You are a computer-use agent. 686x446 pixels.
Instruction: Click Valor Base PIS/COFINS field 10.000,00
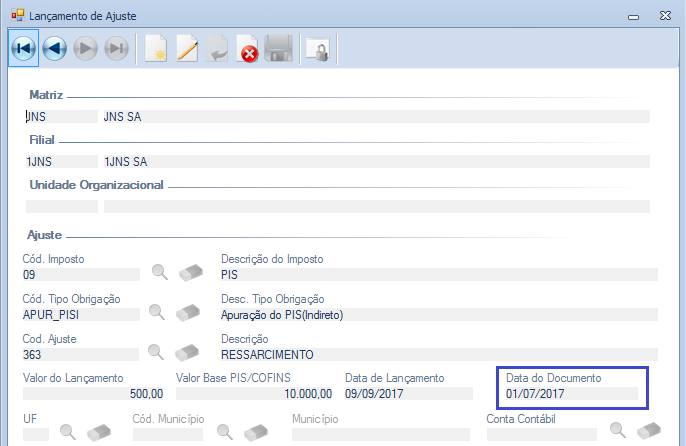[254, 393]
